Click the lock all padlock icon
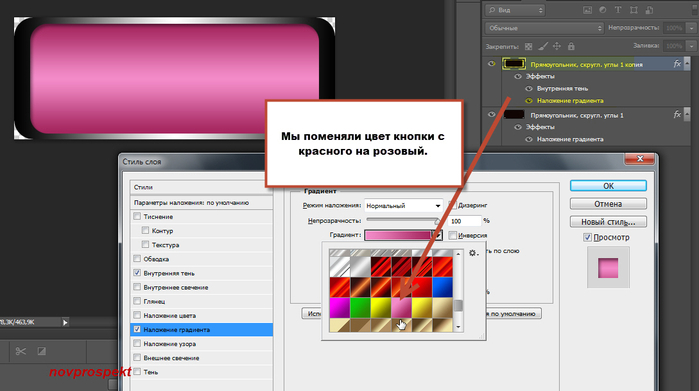The height and width of the screenshot is (391, 699). 571,46
